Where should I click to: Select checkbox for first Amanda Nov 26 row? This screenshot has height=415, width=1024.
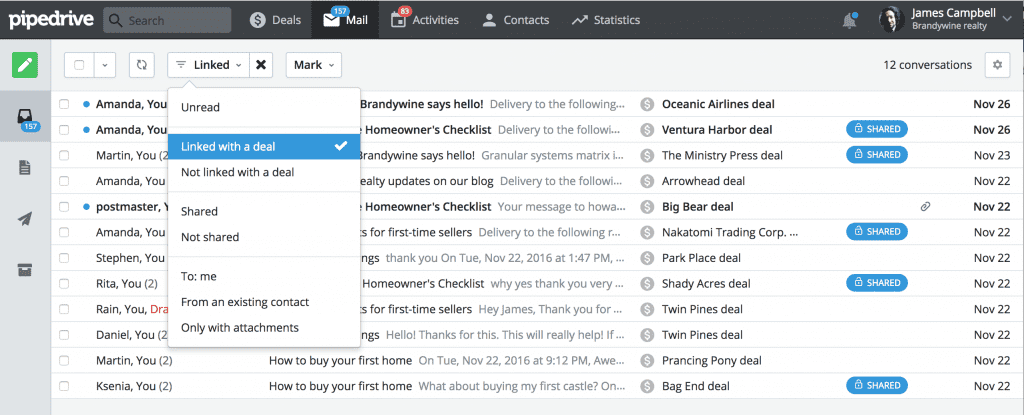(x=64, y=104)
